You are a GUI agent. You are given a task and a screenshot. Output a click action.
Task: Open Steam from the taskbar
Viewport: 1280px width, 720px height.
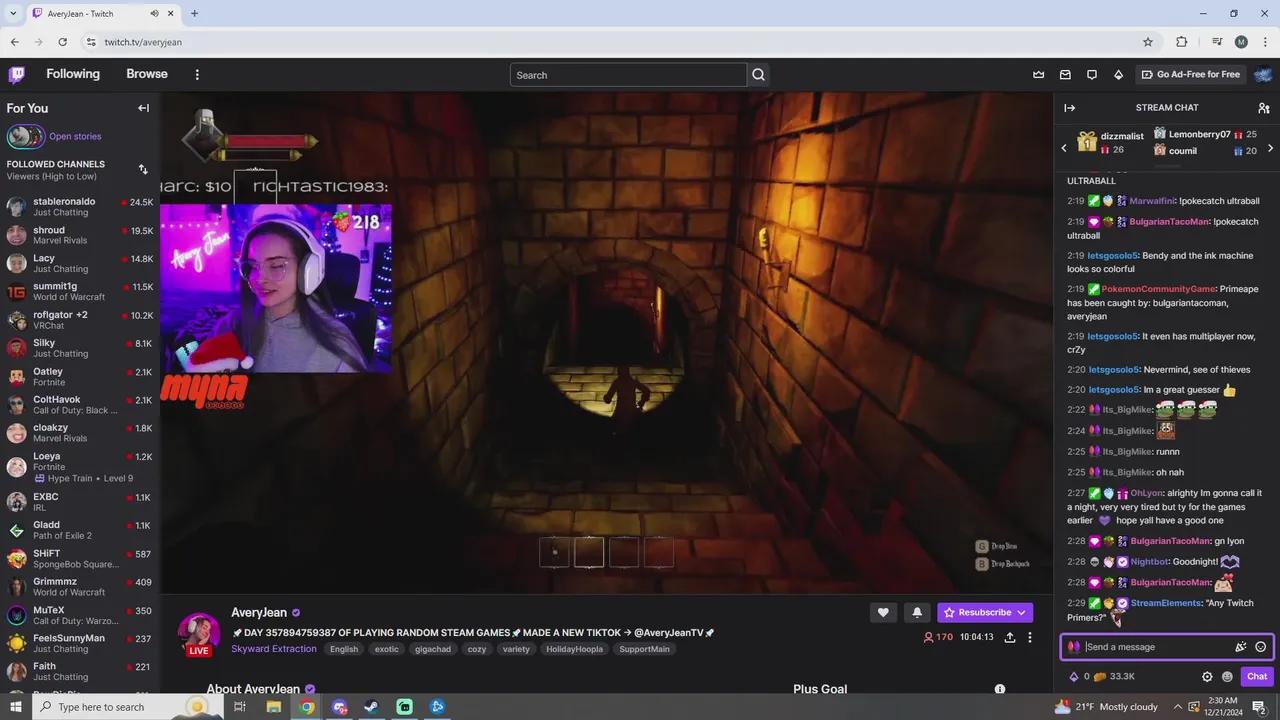tap(371, 707)
